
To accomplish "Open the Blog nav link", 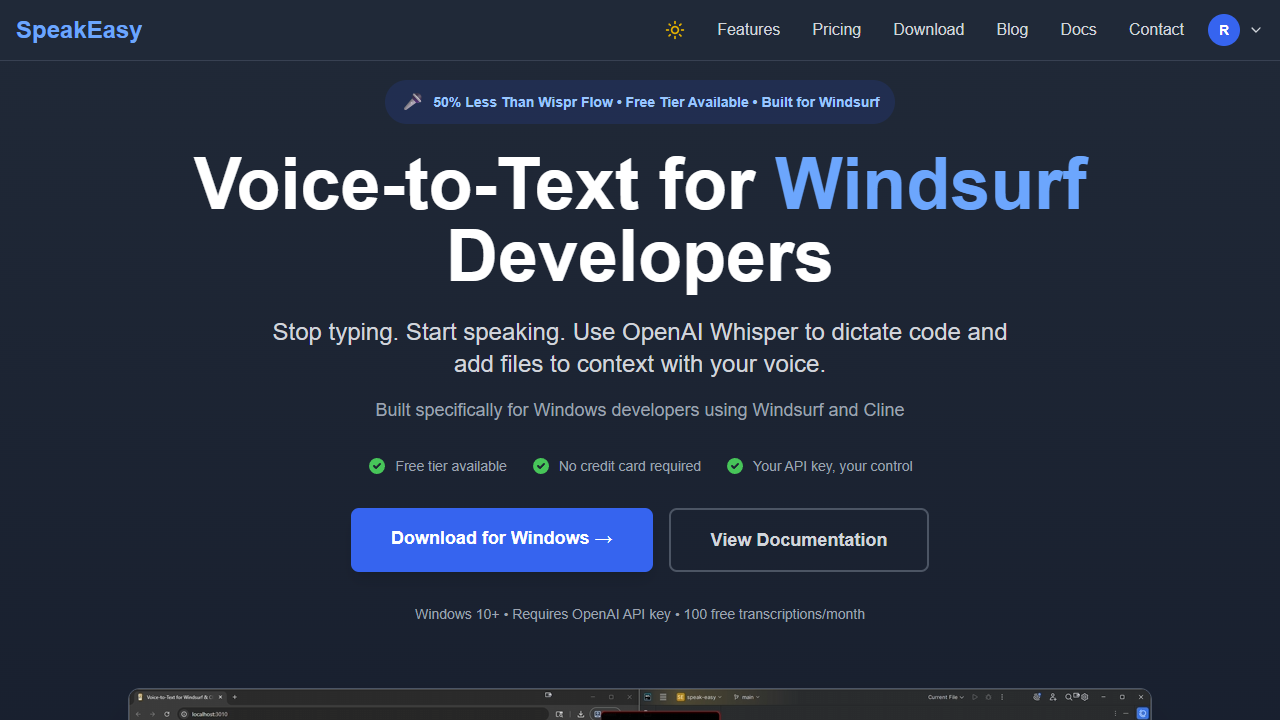I will tap(1012, 30).
